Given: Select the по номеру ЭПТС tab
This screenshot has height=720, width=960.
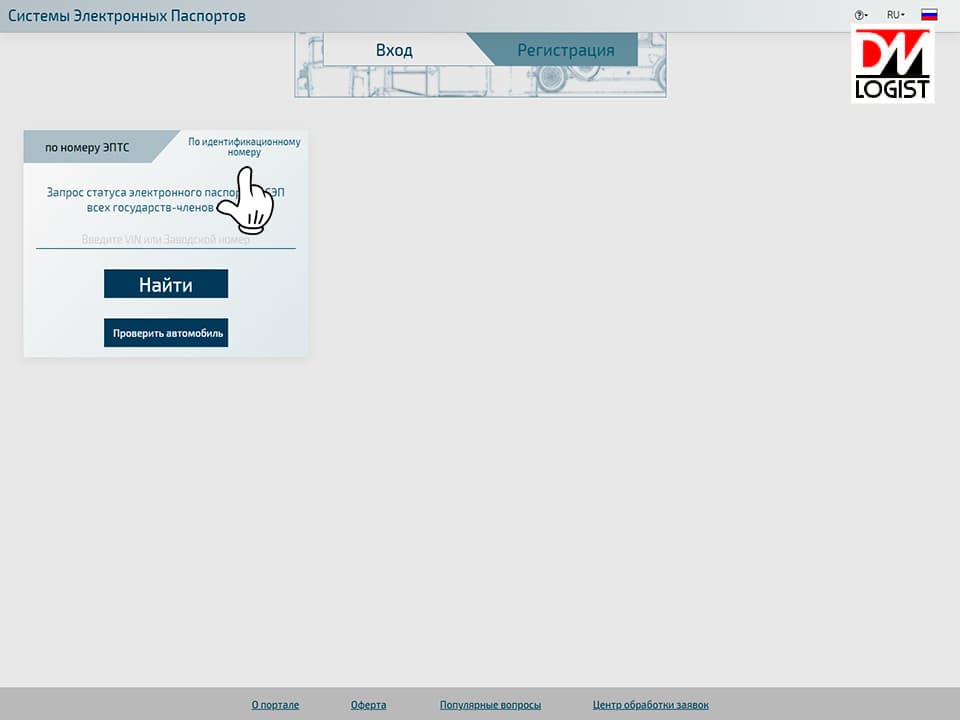Looking at the screenshot, I should (88, 147).
